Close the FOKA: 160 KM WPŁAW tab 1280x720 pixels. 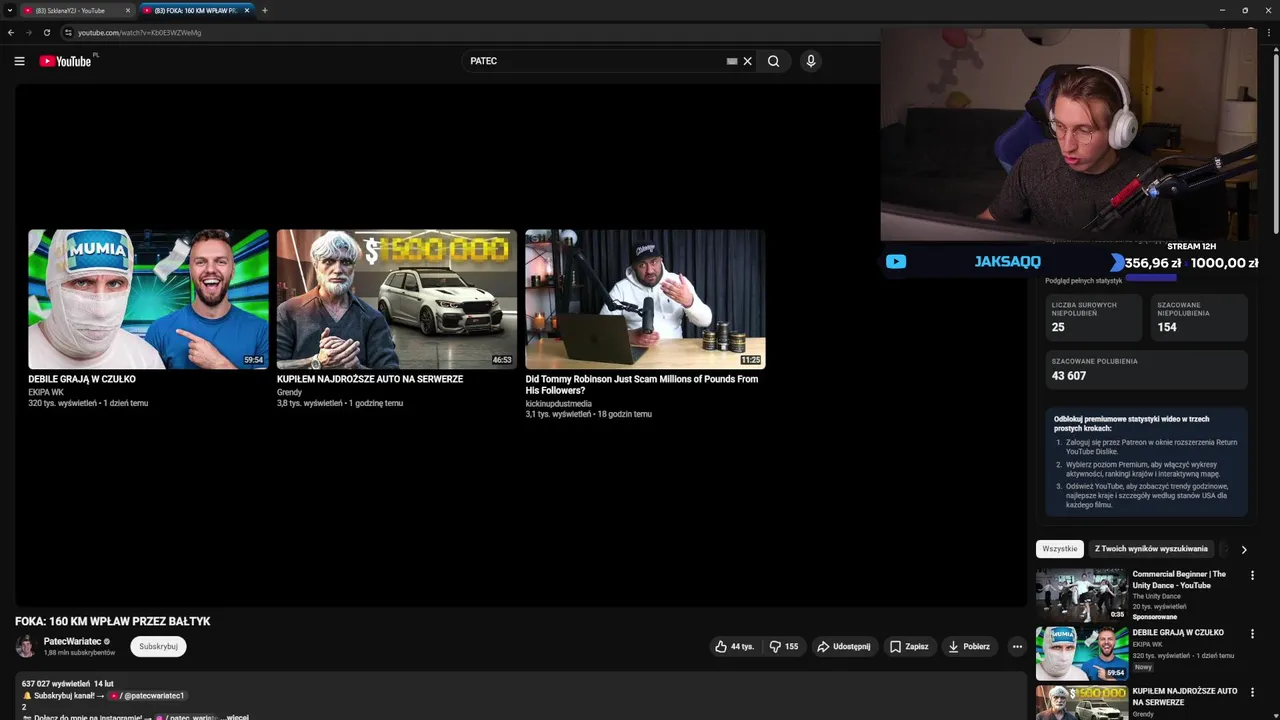click(247, 10)
